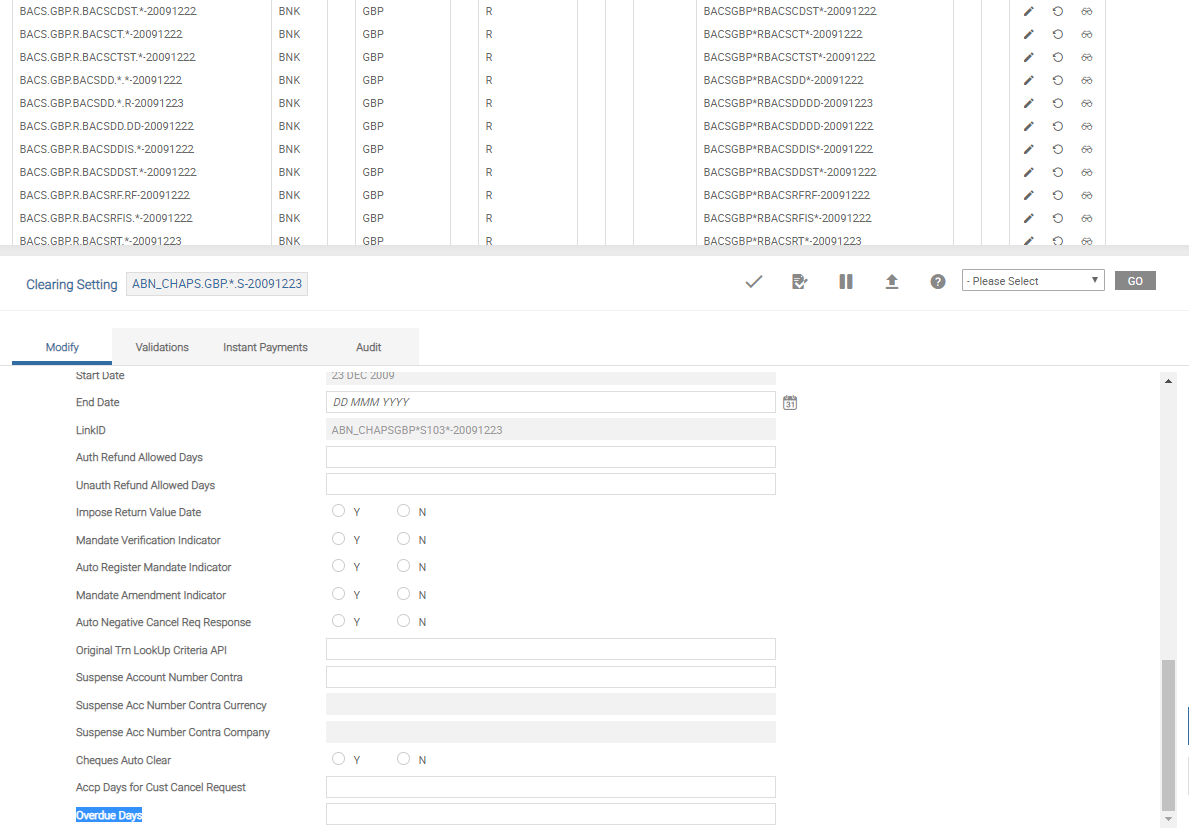The image size is (1189, 833).
Task: View BACS.GBP.R.BACSCT.*-20091222 record with glasses icon
Action: [1086, 34]
